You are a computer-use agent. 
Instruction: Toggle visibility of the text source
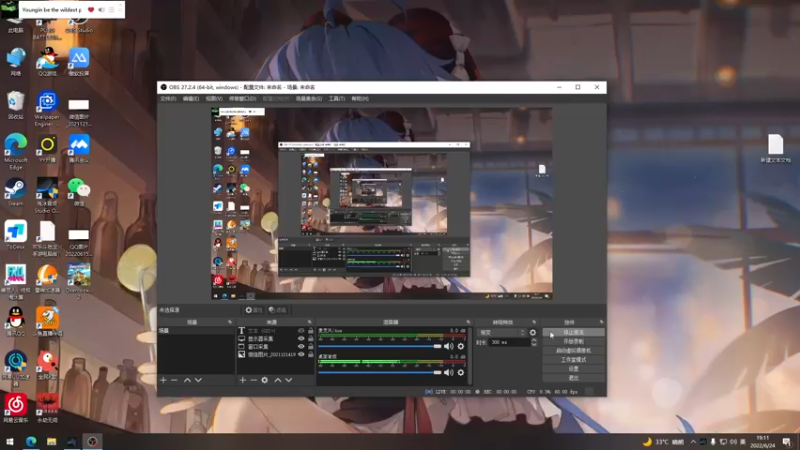point(301,331)
